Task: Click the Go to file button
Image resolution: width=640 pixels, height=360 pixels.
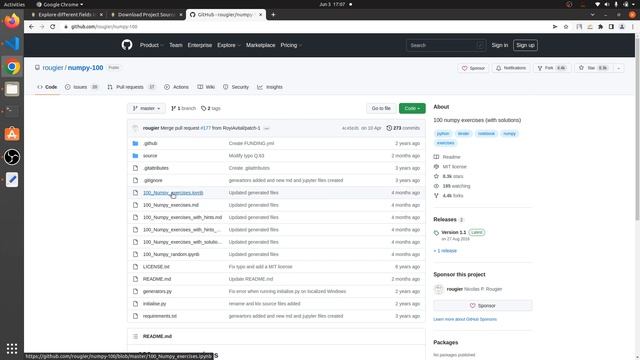Action: [x=381, y=109]
